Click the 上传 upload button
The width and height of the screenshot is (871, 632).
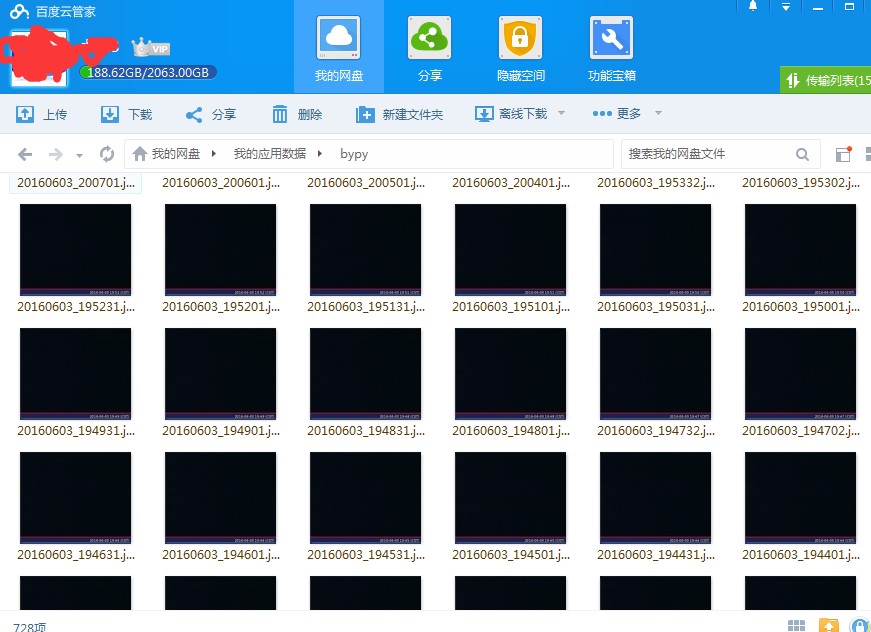click(42, 114)
